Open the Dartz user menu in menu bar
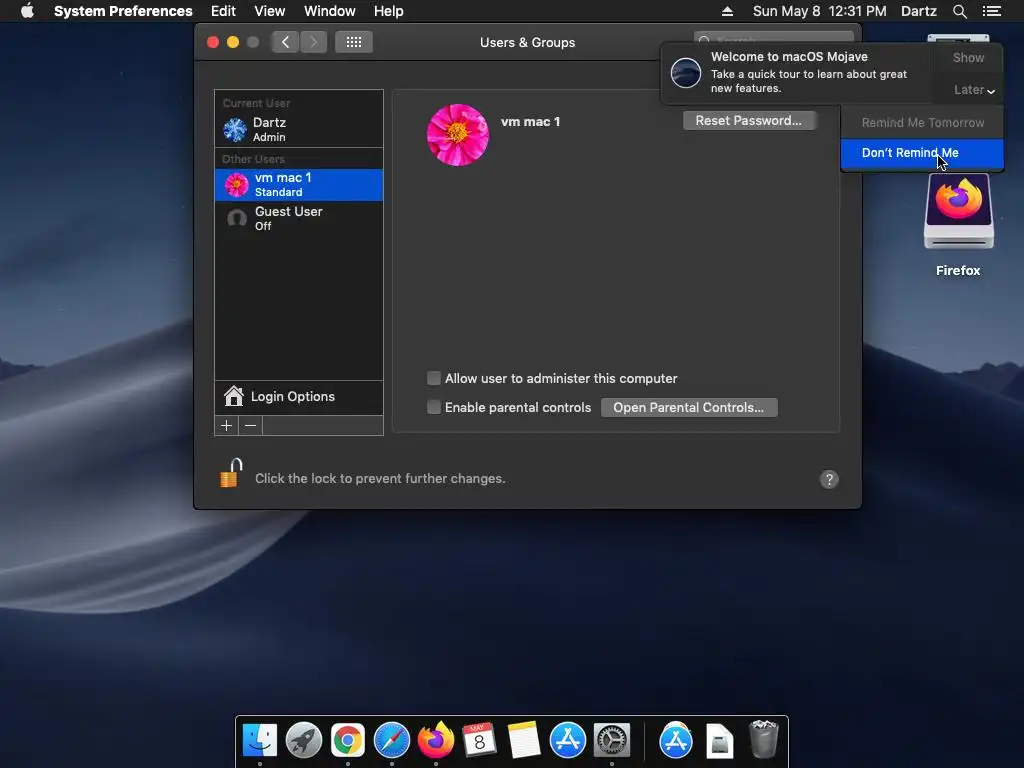Image resolution: width=1024 pixels, height=768 pixels. point(918,11)
